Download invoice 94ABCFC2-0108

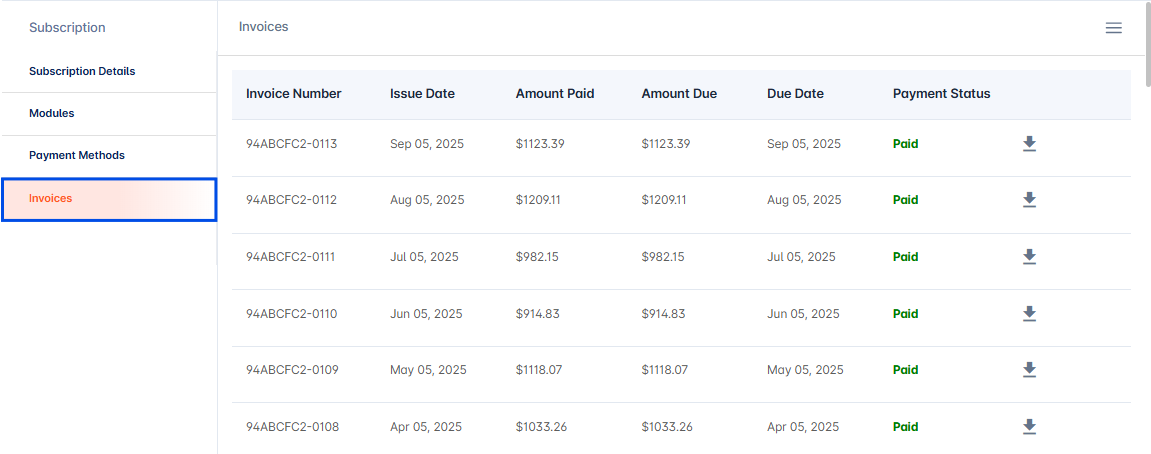tap(1029, 427)
